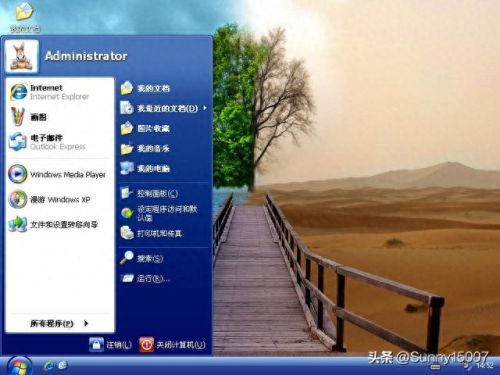The width and height of the screenshot is (500, 375).
Task: Expand 所有程序(P) arrow
Action: coord(86,323)
